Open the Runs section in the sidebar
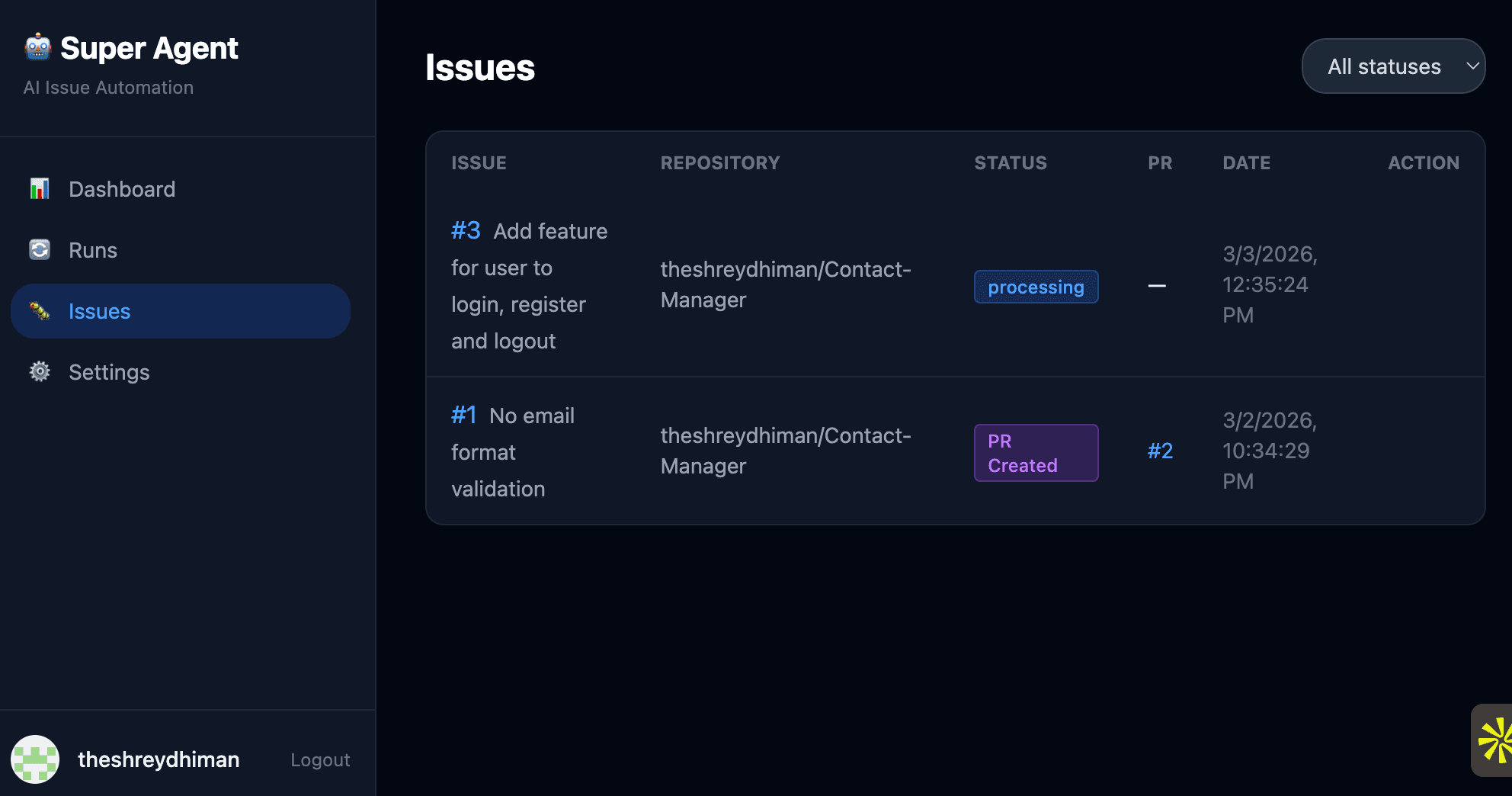Screen dimensions: 1512x796 pos(92,249)
